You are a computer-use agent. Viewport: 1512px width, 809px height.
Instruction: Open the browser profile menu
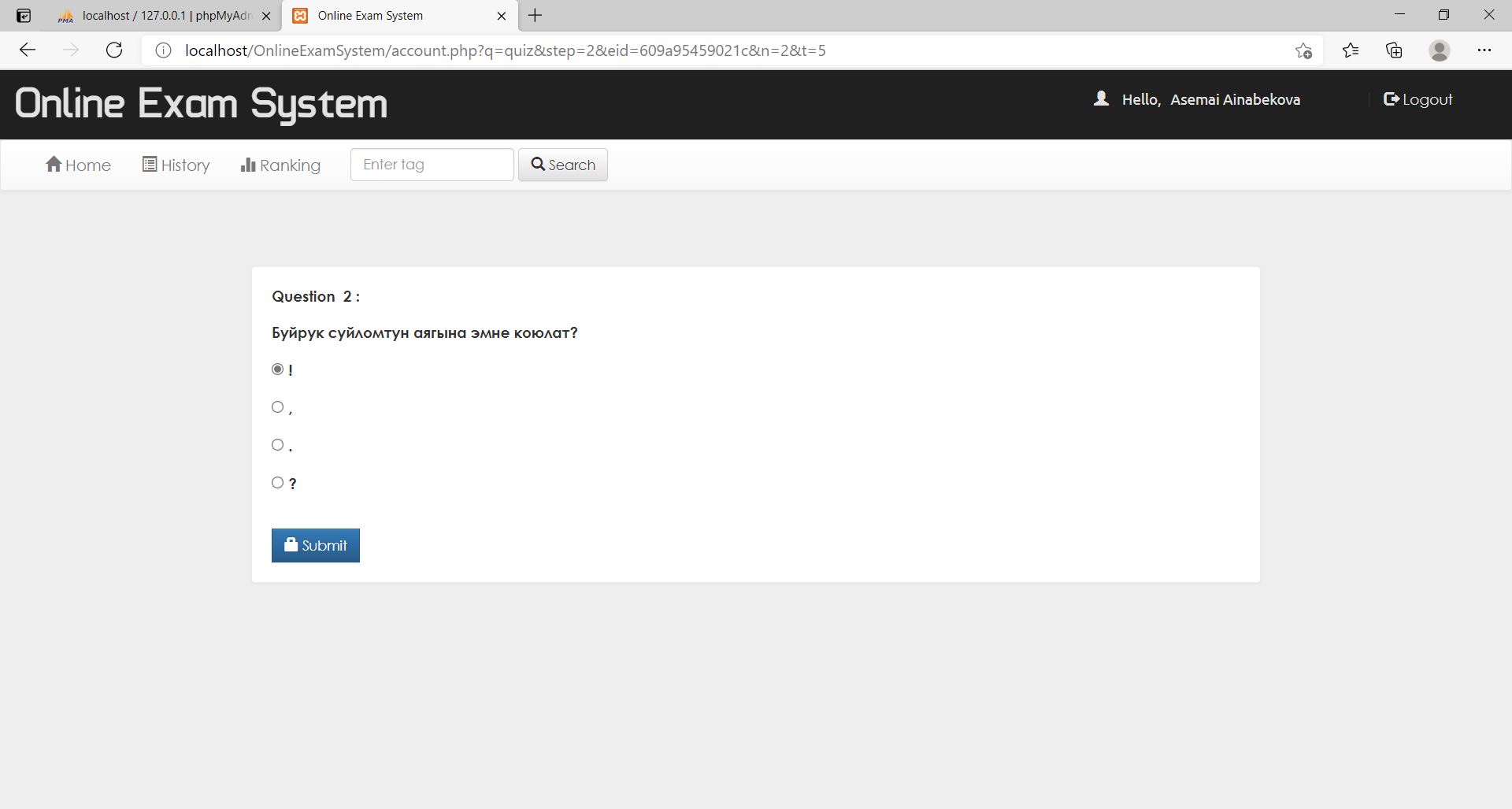coord(1440,50)
